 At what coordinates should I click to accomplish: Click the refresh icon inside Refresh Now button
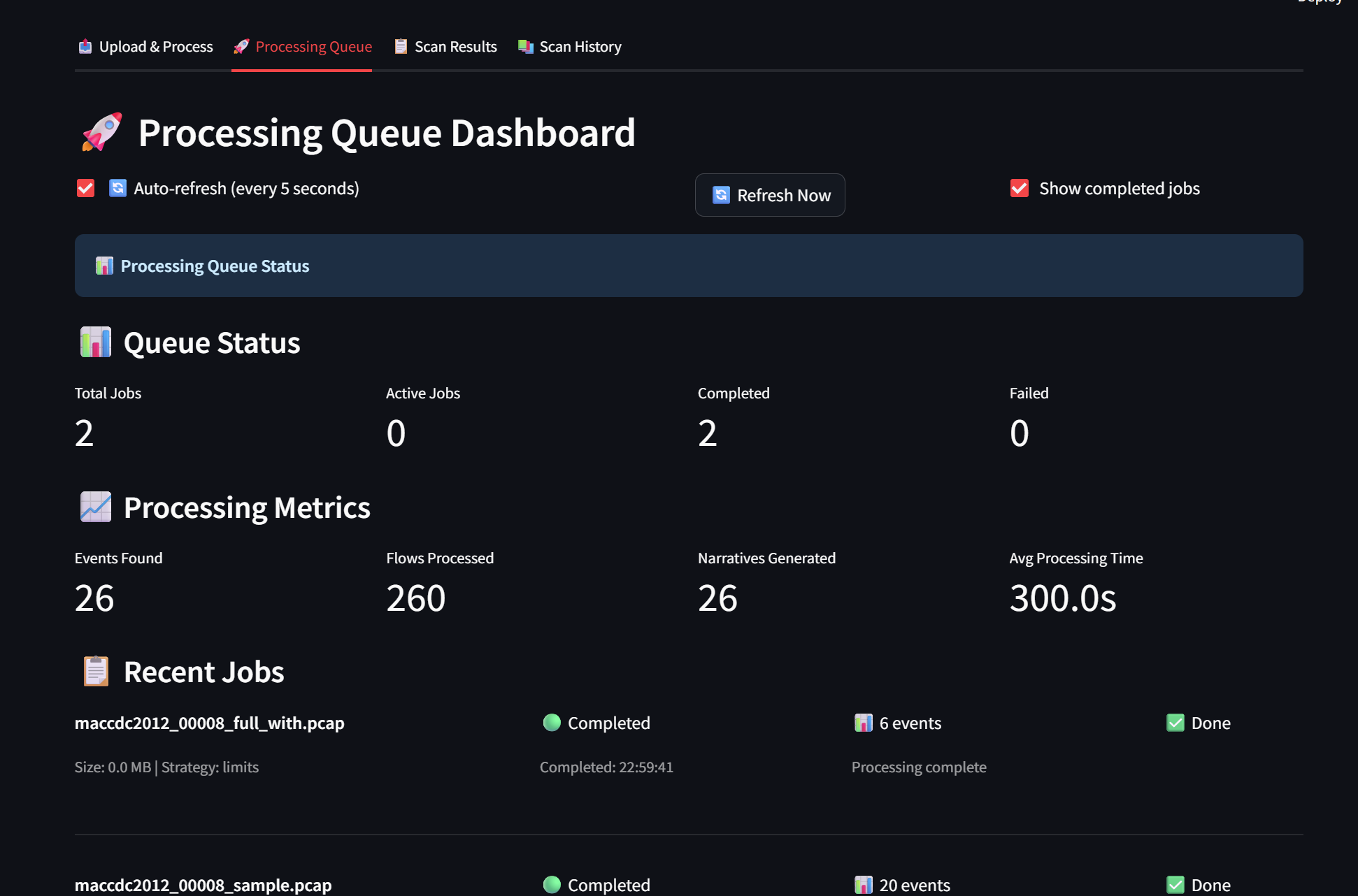pyautogui.click(x=721, y=195)
